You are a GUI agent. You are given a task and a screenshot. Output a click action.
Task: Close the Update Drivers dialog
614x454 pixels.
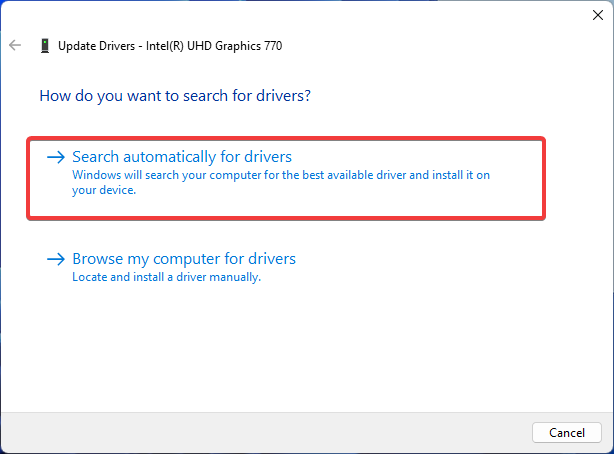coord(598,15)
